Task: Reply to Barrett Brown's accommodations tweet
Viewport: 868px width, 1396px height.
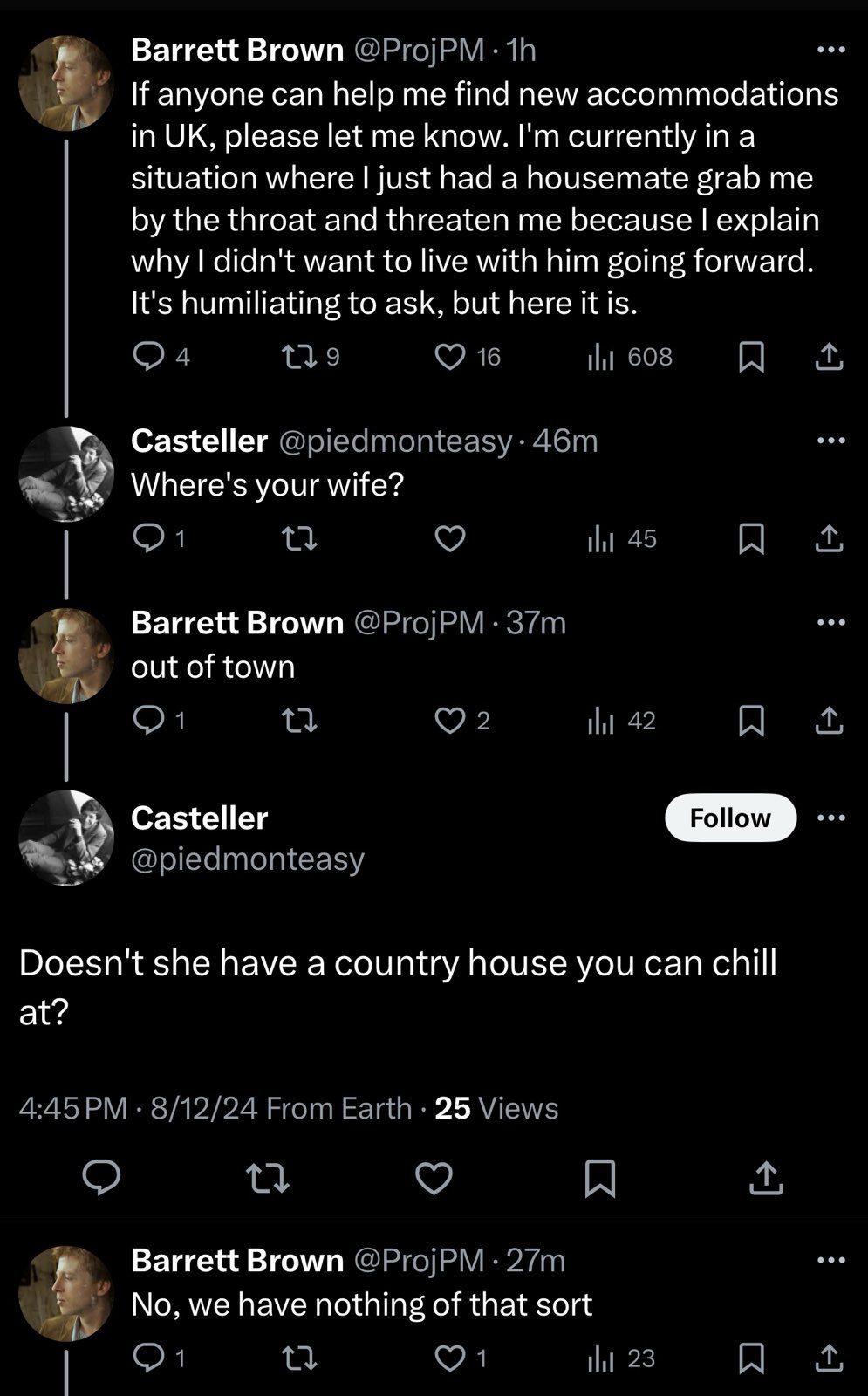Action: 148,356
